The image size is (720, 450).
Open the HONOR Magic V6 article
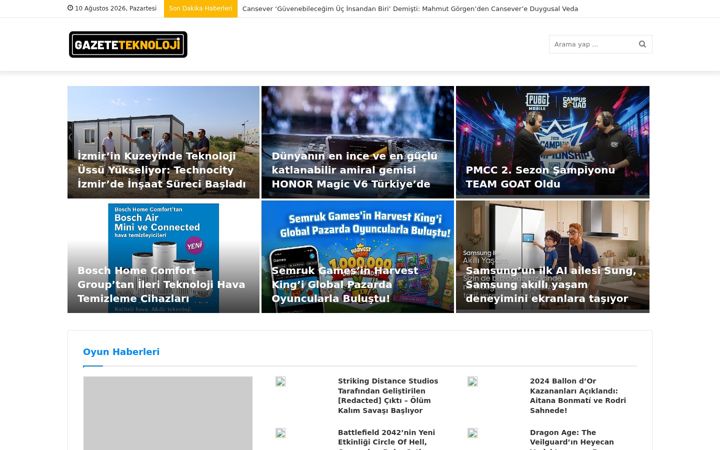click(358, 142)
